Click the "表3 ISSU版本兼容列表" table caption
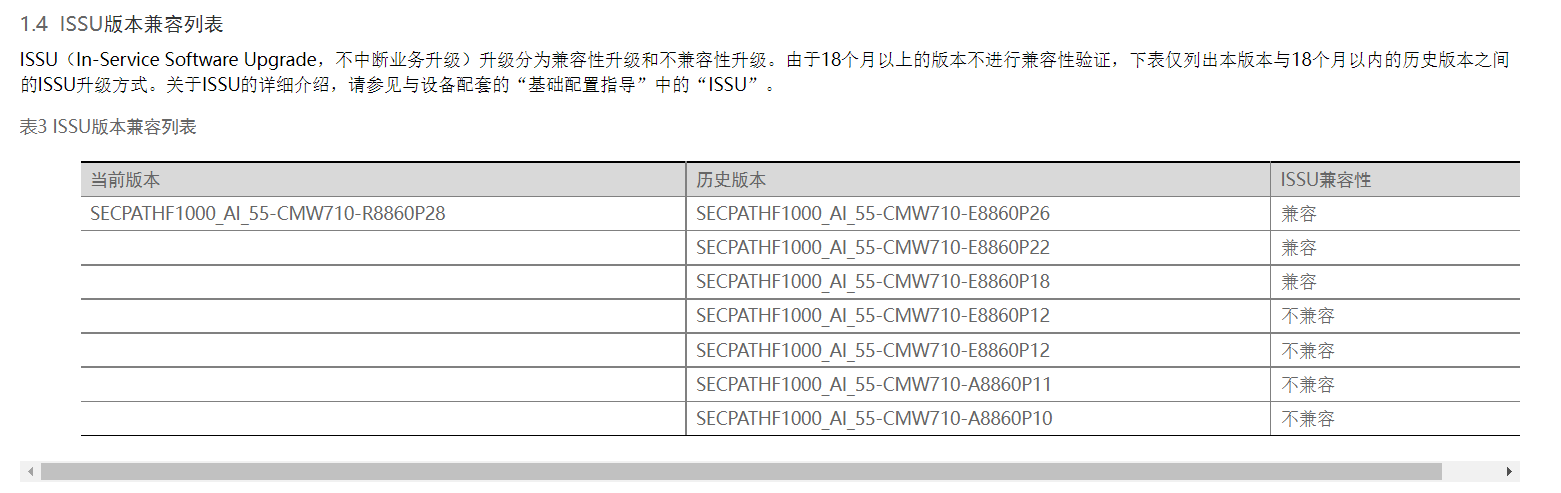This screenshot has width=1561, height=493. pos(108,127)
